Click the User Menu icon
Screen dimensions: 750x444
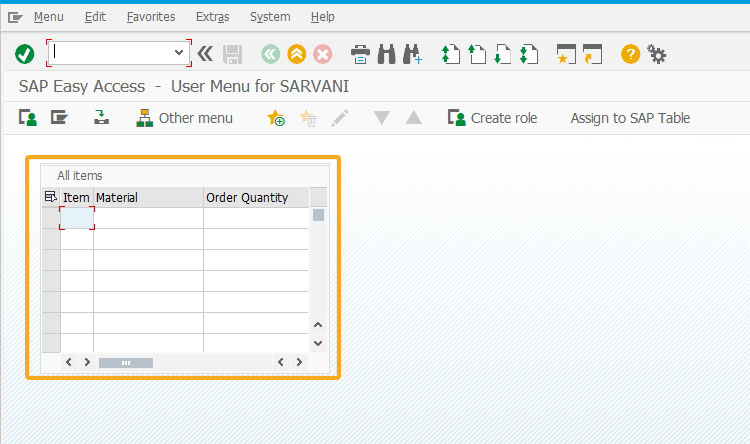coord(28,118)
